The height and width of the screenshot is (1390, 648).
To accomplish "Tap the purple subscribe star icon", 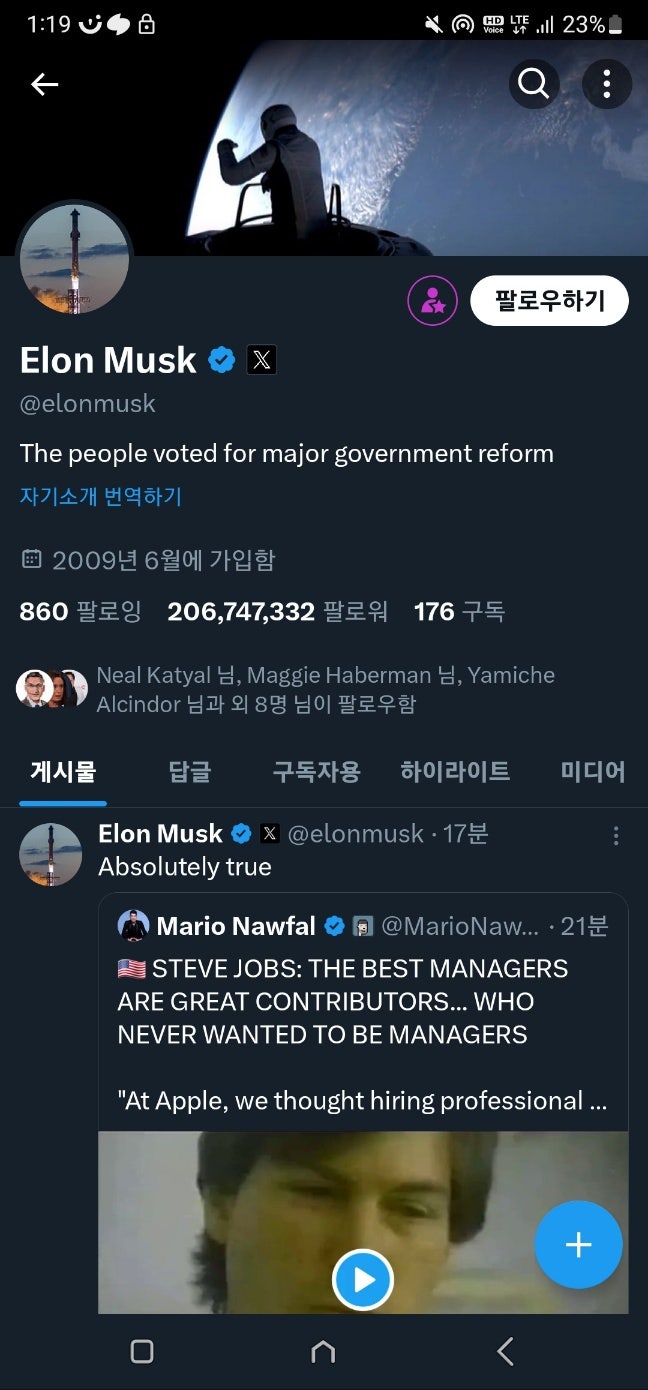I will (x=432, y=300).
